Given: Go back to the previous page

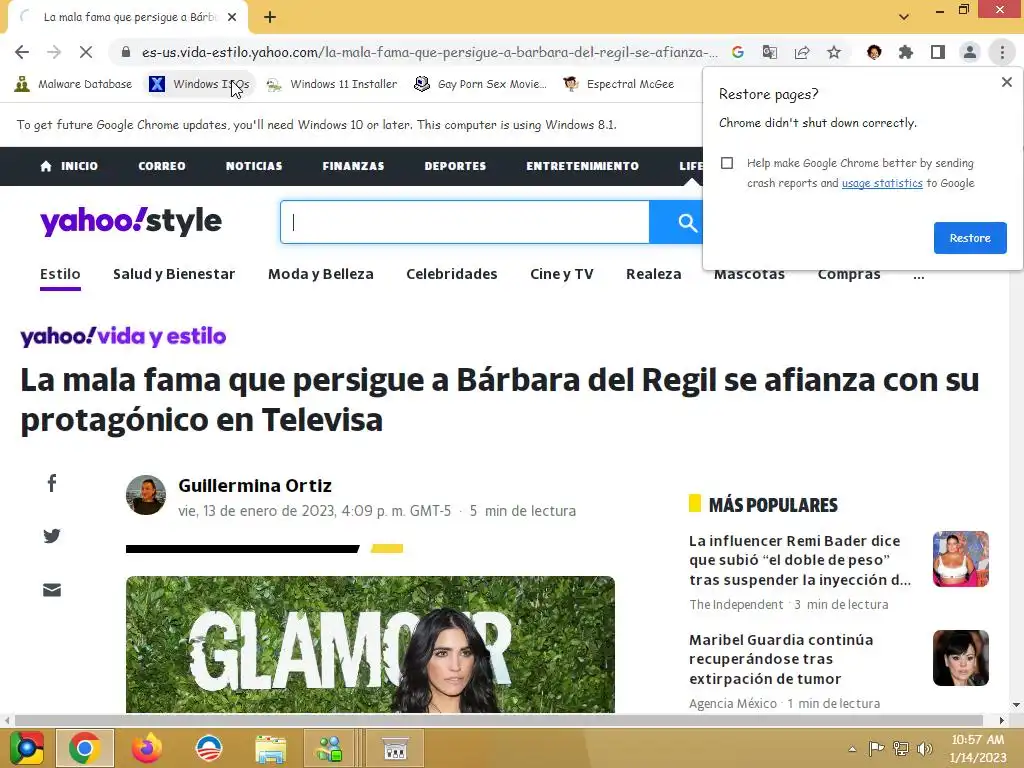Looking at the screenshot, I should click(x=22, y=52).
